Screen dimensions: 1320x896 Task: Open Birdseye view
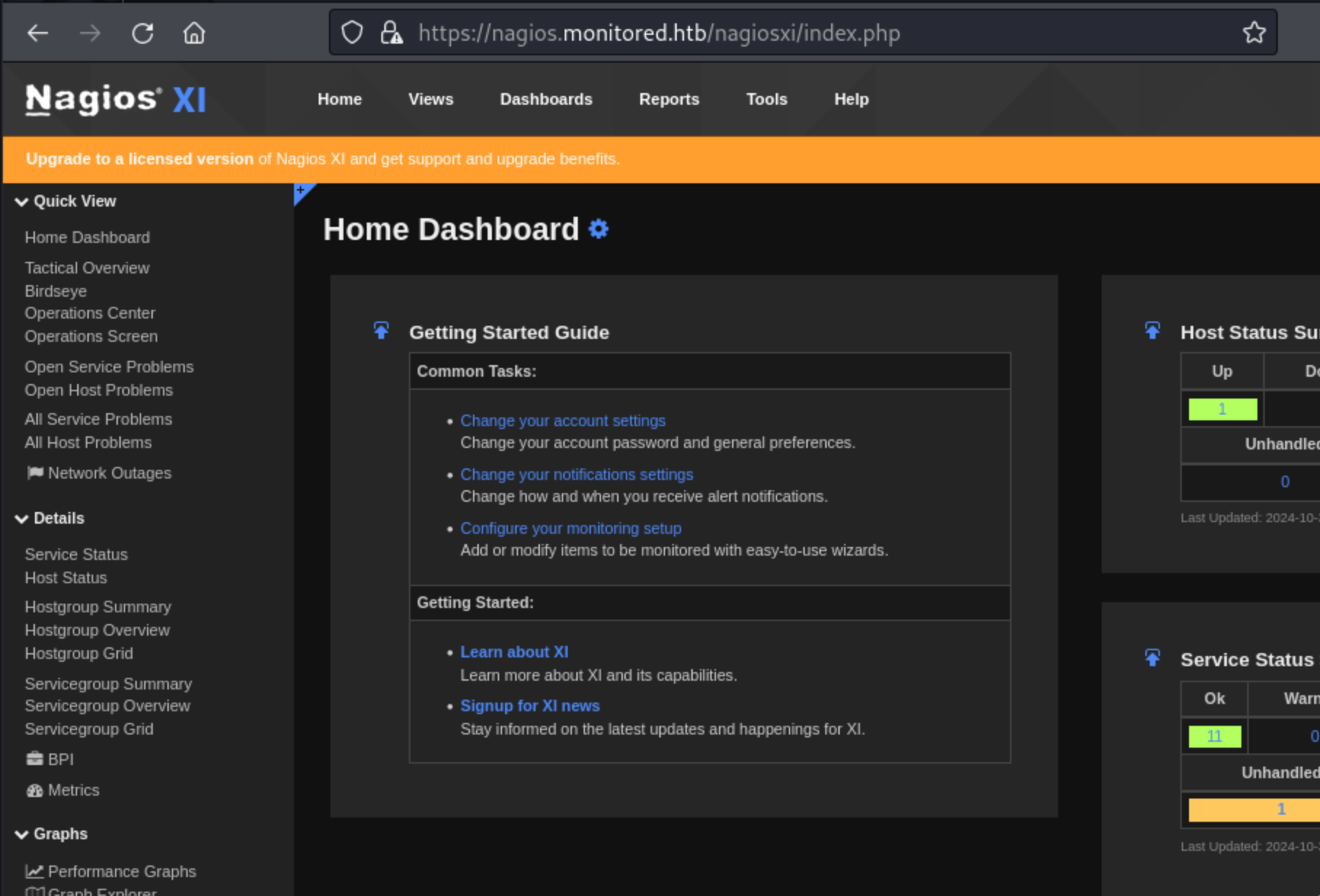click(x=56, y=292)
